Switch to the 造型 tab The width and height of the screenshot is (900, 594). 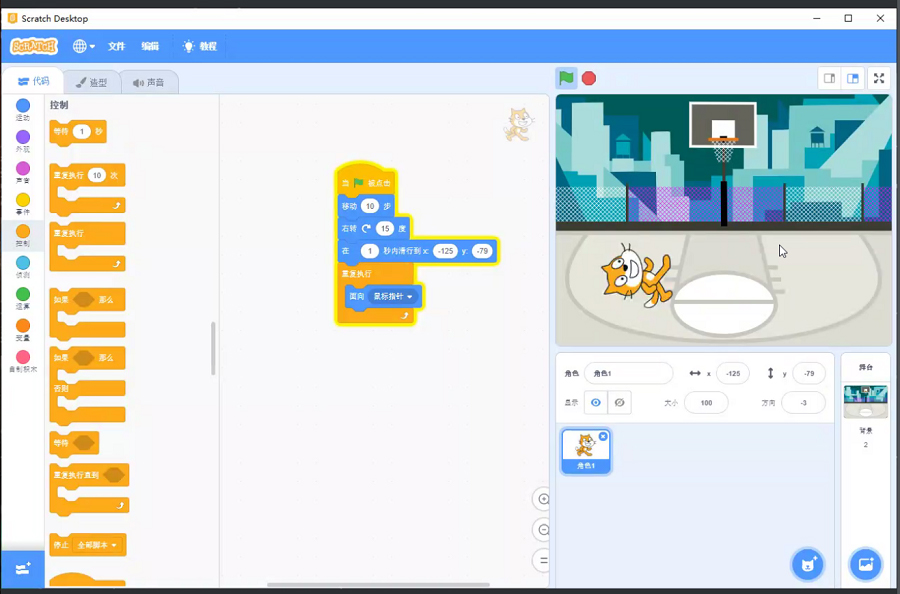click(92, 82)
